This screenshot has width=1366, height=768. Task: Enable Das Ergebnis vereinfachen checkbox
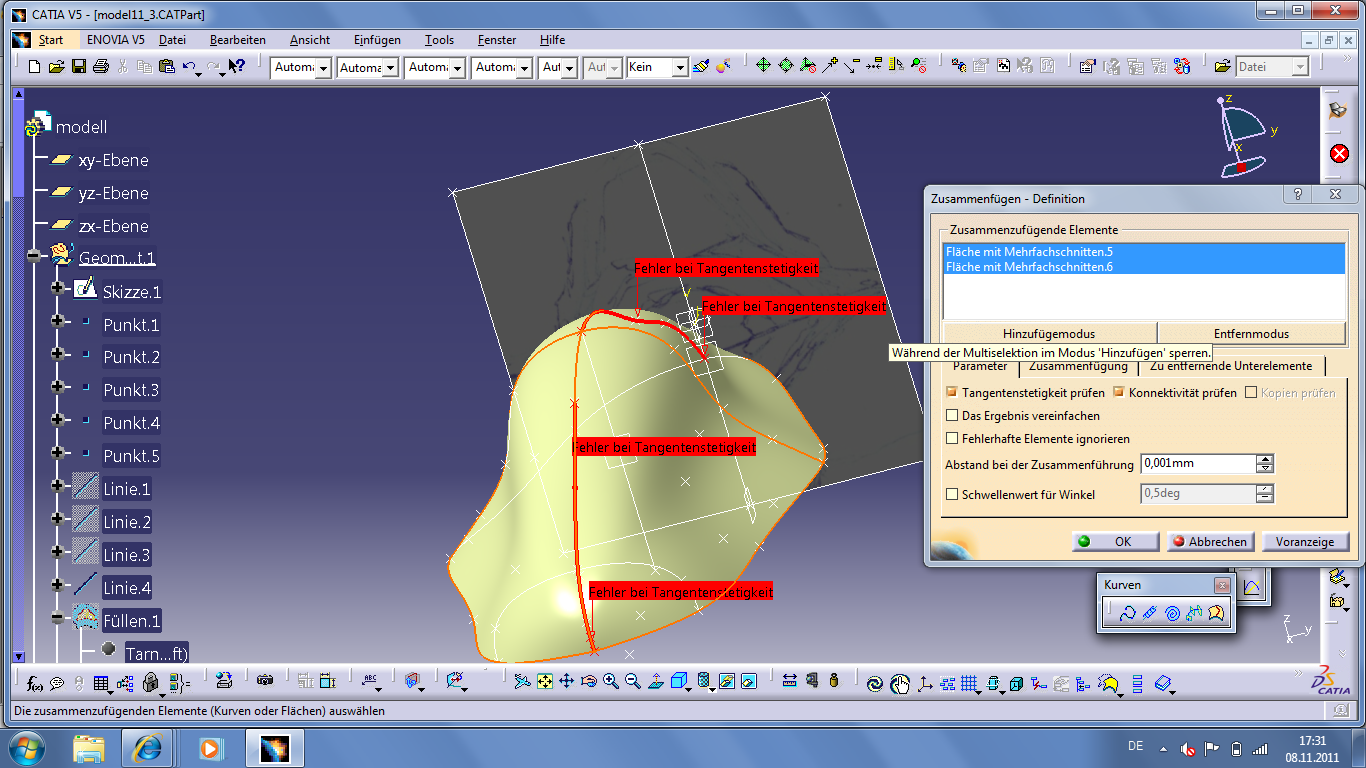(952, 415)
